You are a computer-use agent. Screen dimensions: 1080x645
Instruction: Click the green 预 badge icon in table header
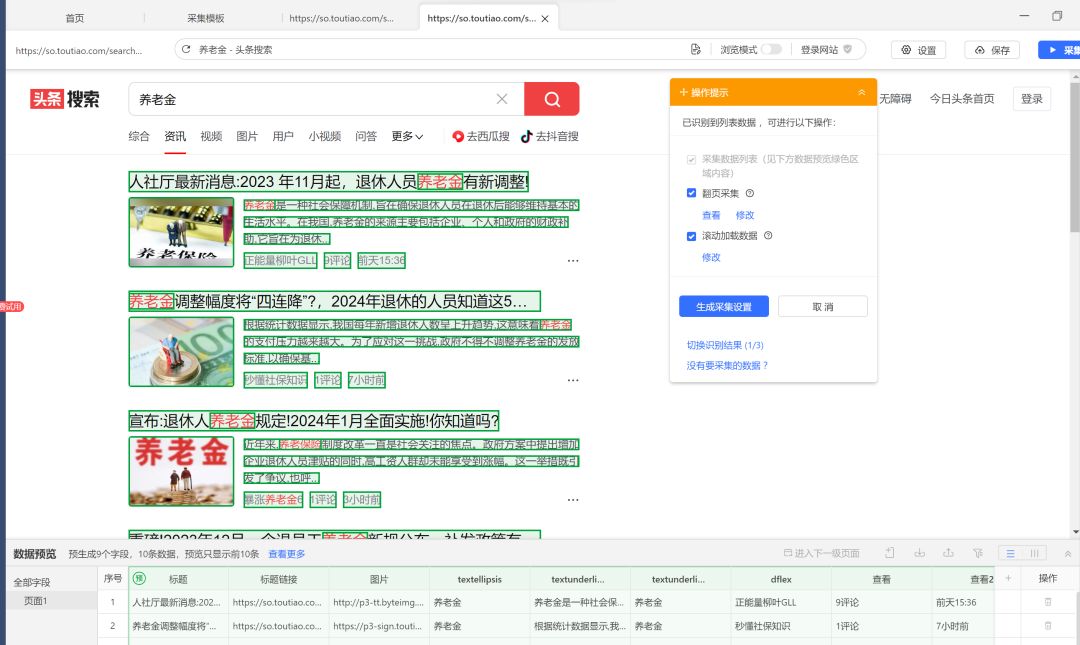coord(139,578)
